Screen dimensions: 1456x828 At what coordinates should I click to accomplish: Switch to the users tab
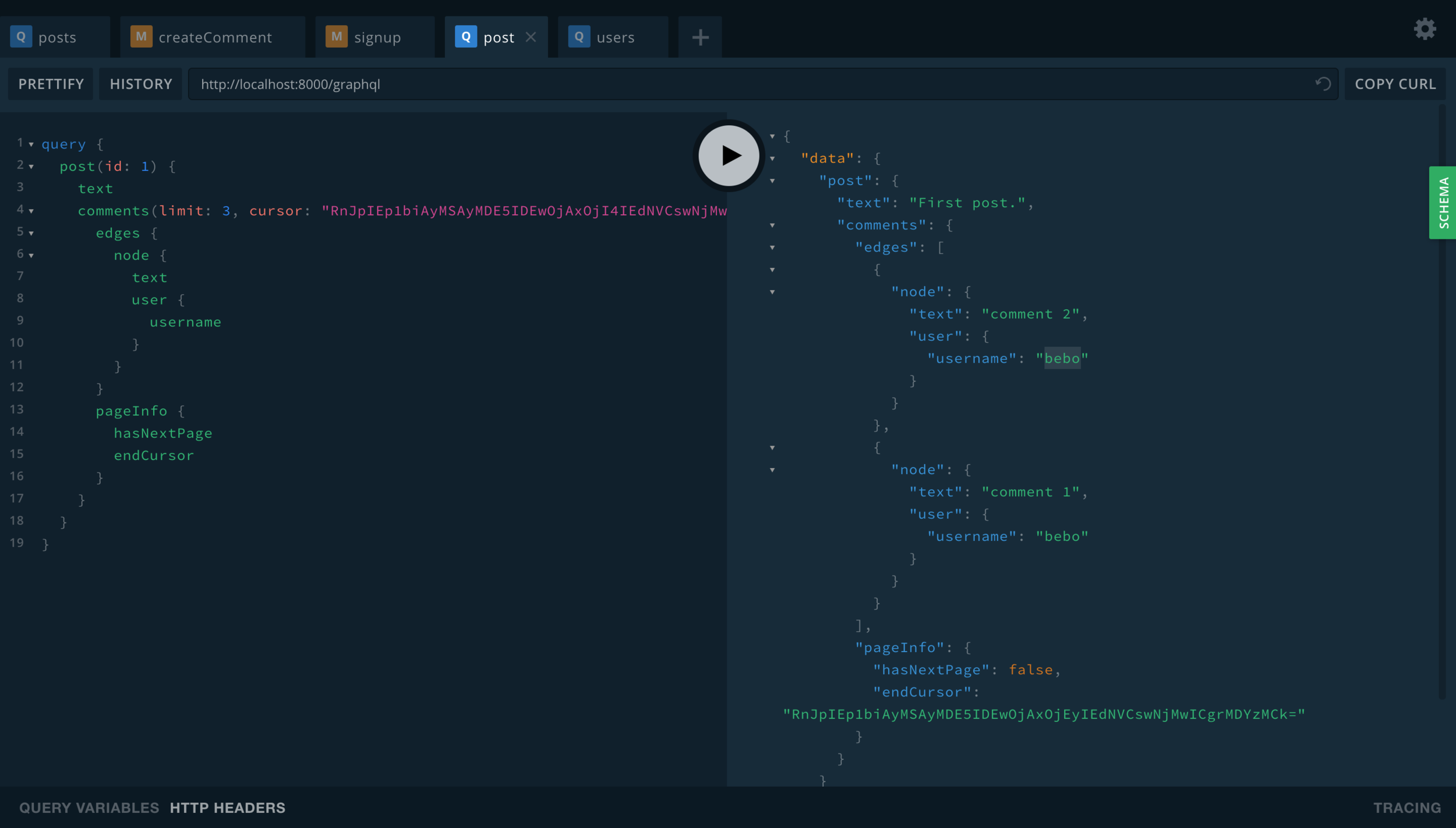(x=613, y=37)
